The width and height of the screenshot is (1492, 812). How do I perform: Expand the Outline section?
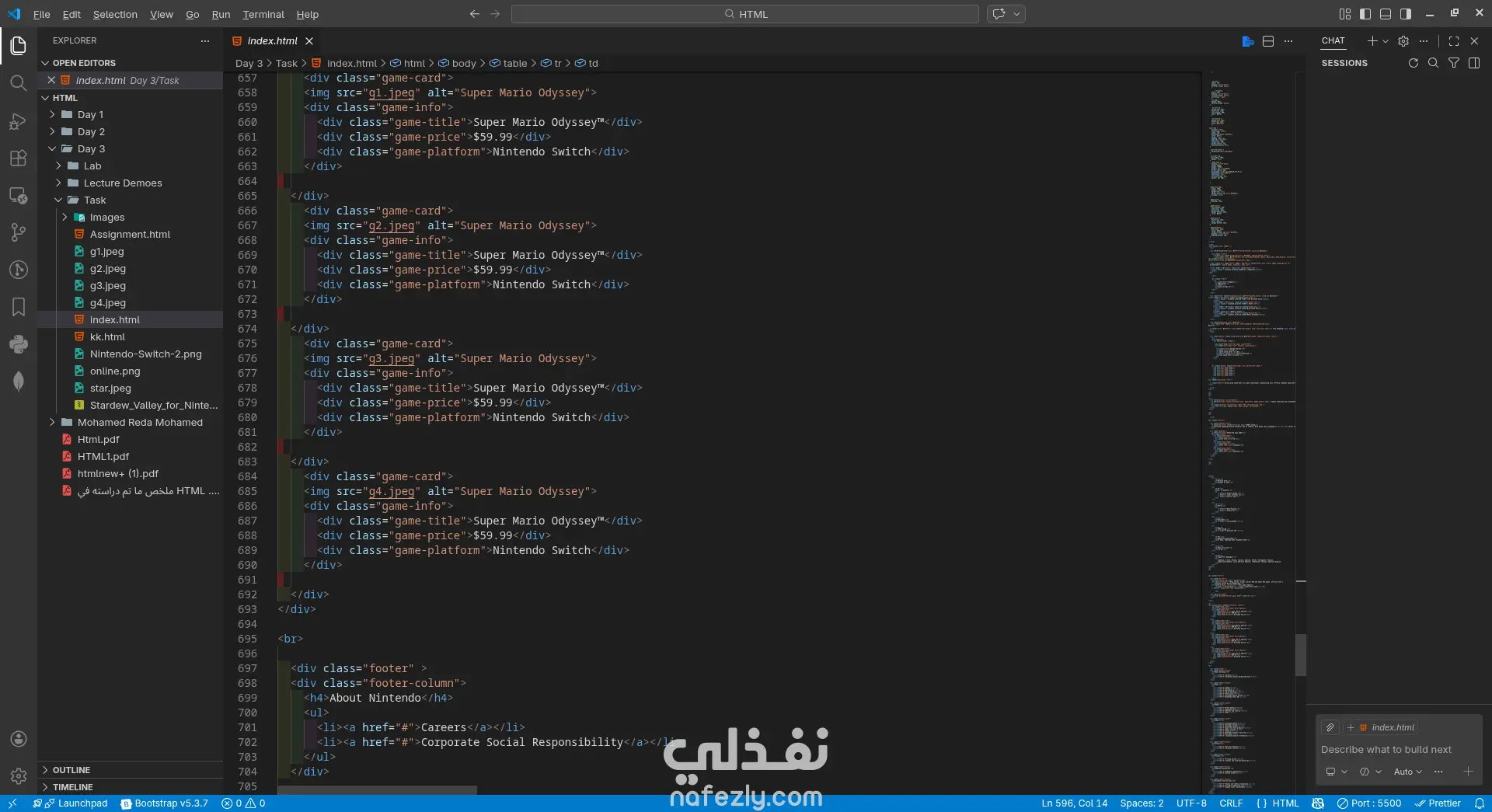coord(131,770)
